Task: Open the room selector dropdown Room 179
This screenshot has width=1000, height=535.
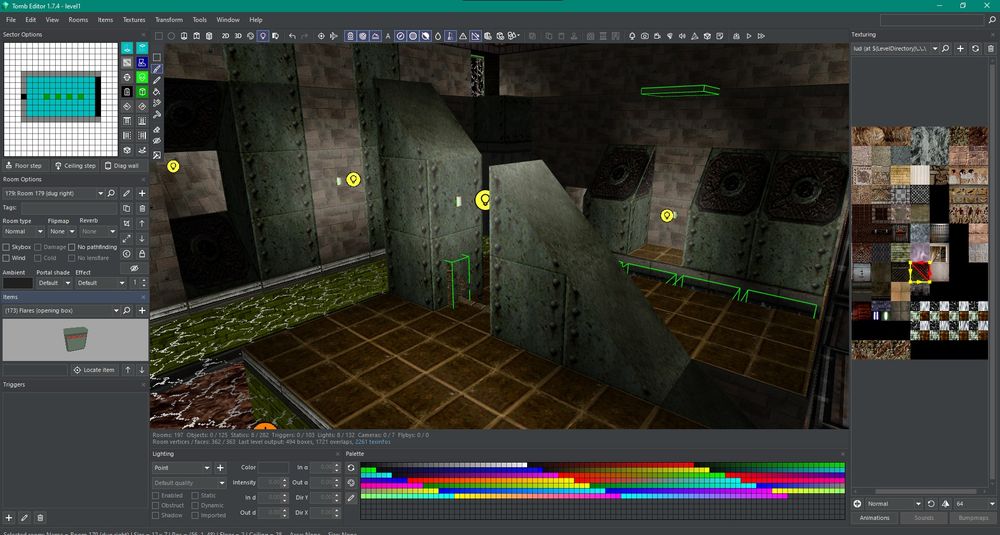Action: 54,193
